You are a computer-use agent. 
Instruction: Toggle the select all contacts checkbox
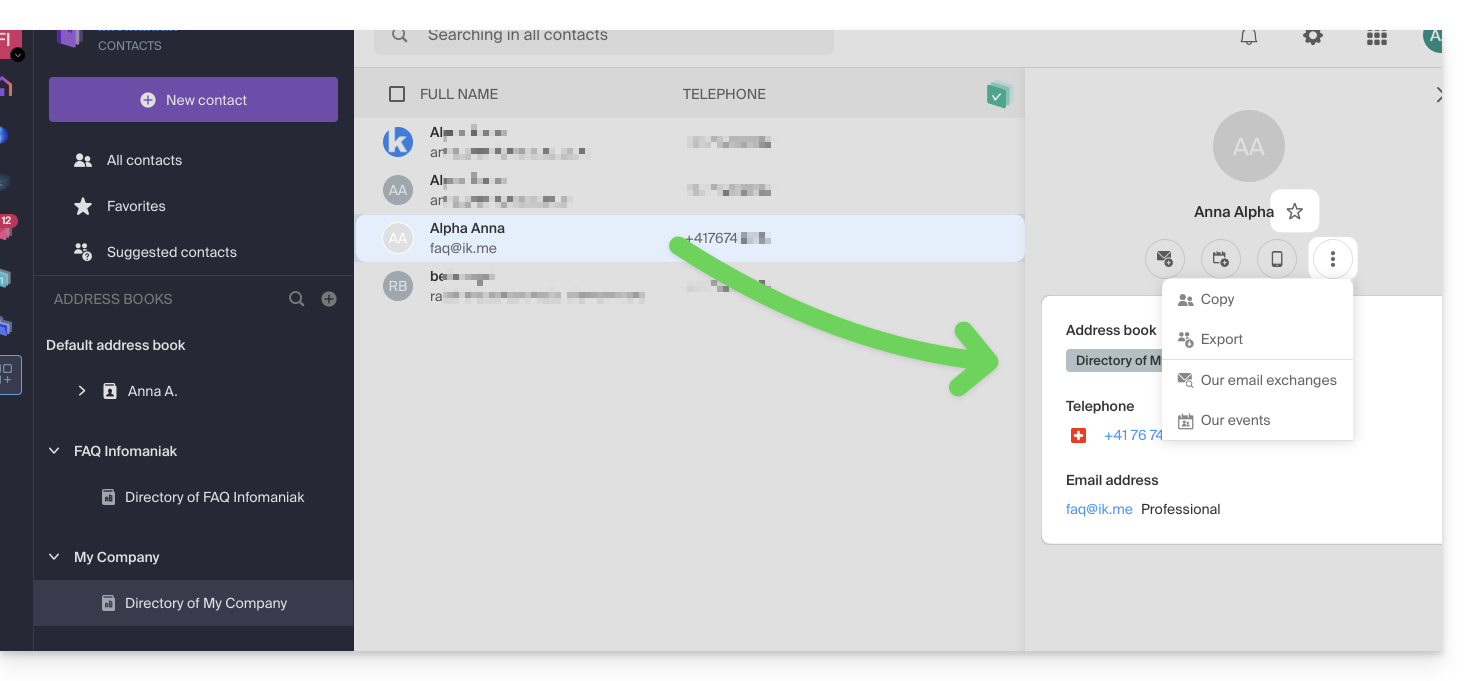coord(397,94)
